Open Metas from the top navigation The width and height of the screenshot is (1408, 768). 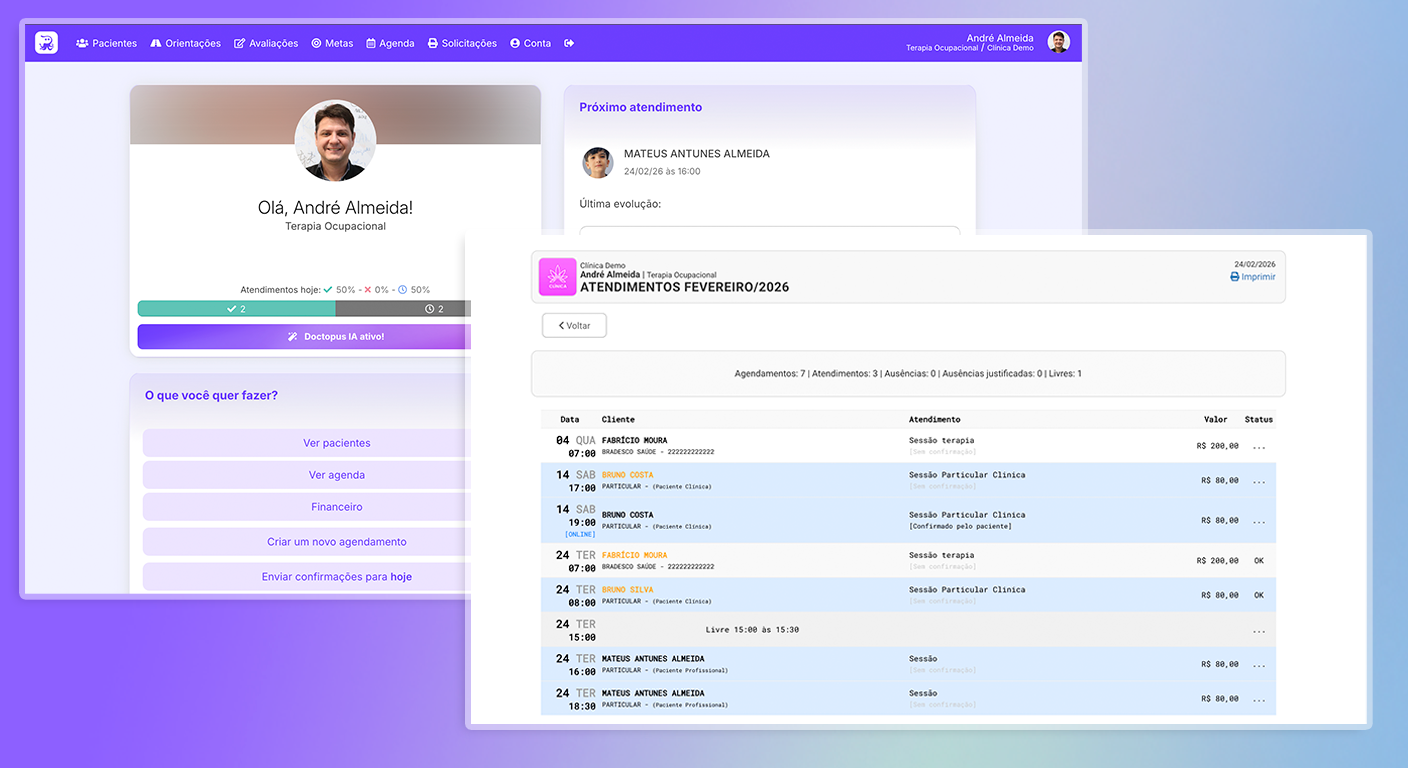(x=332, y=43)
